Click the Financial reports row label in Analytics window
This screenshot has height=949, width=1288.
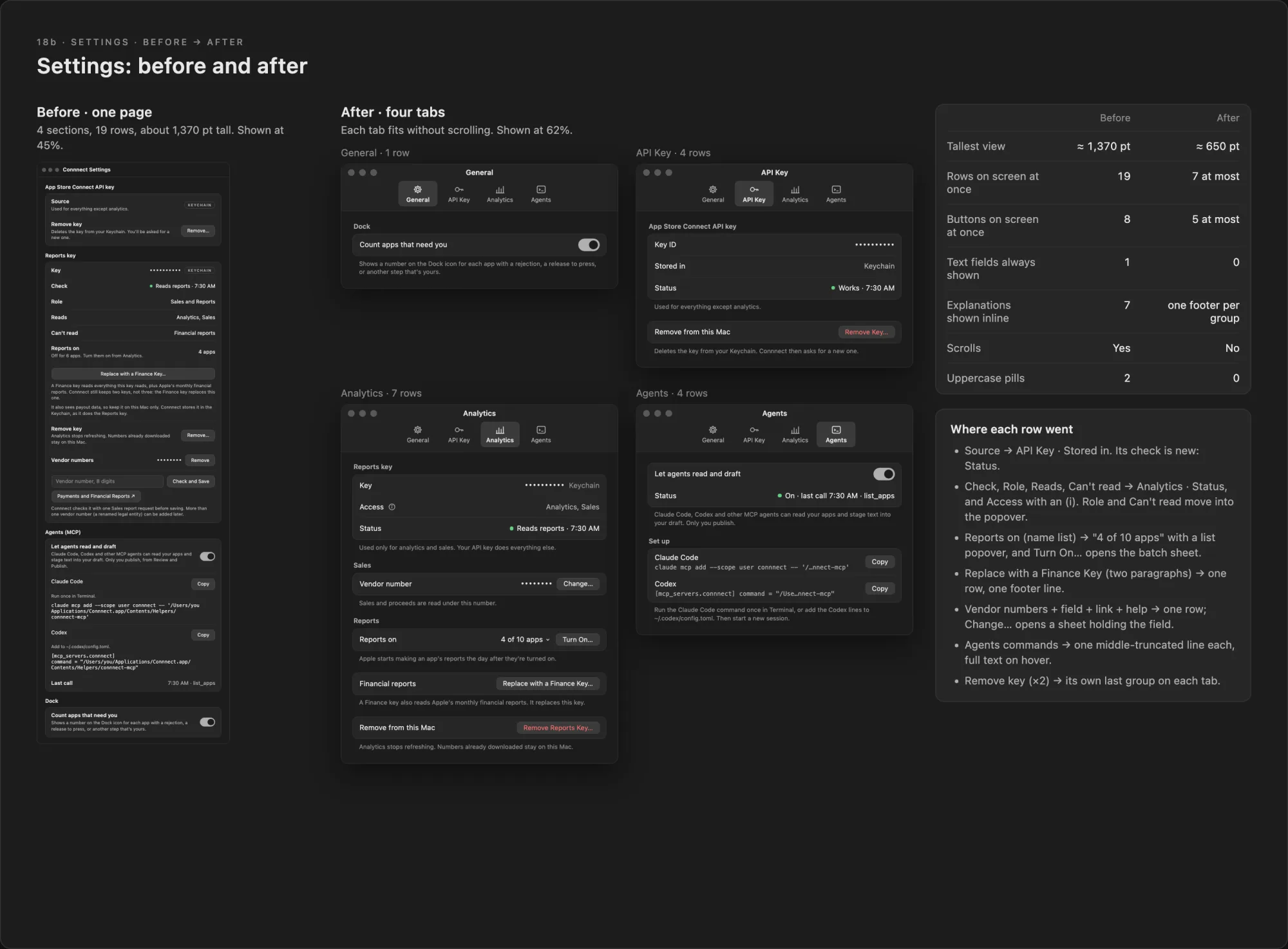tap(388, 684)
